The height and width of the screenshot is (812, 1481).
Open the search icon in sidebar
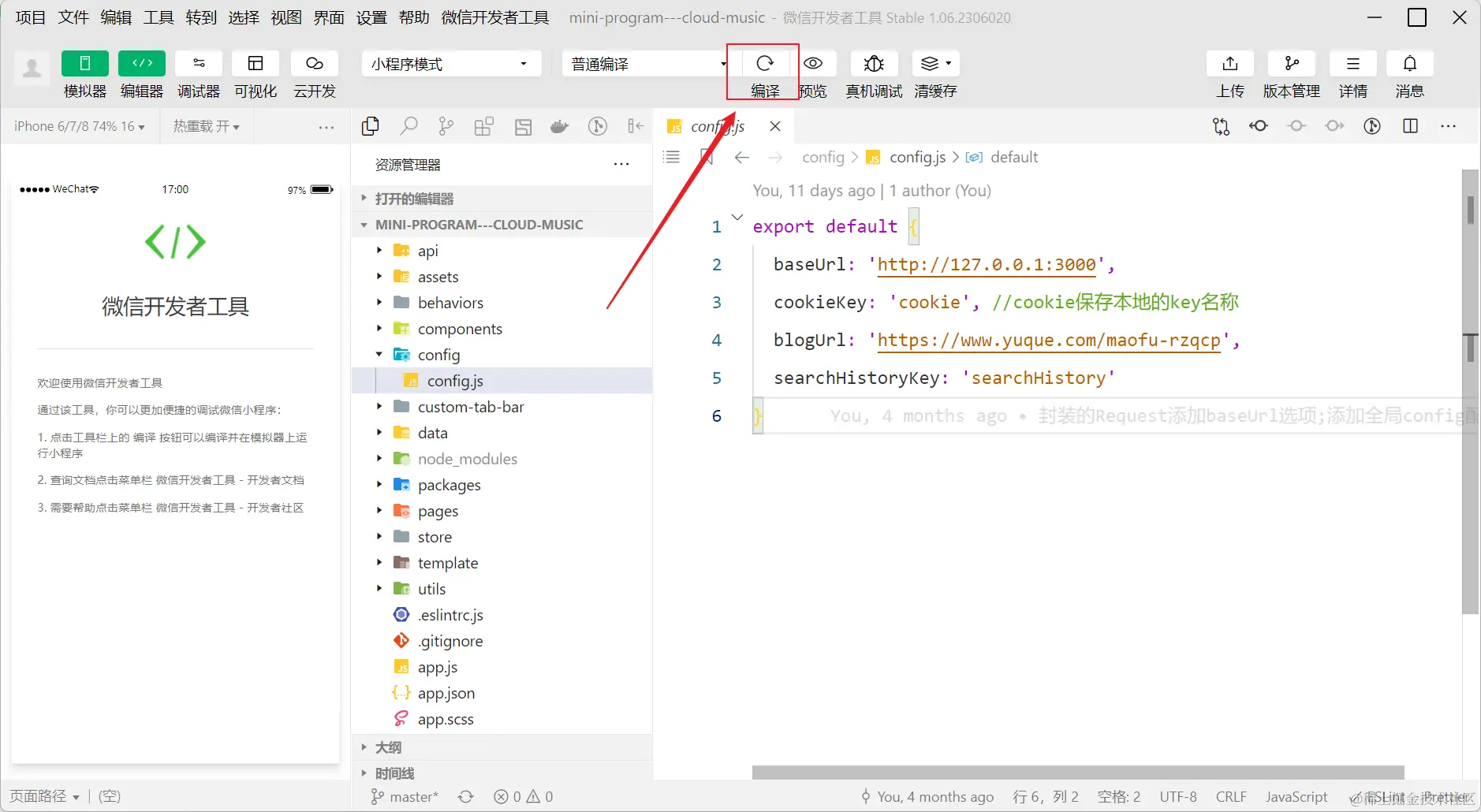408,126
